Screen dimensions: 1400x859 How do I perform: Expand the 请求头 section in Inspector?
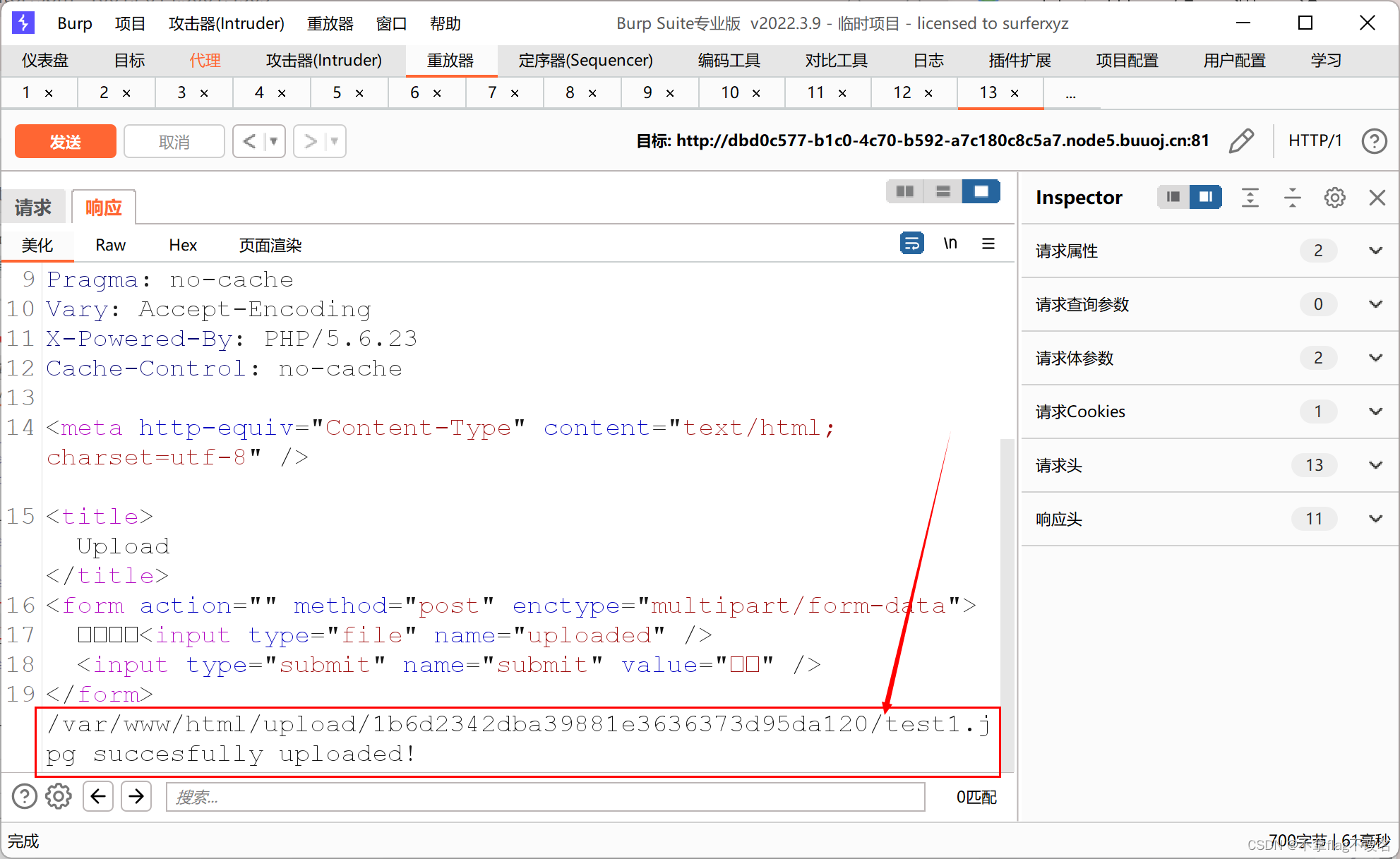[1375, 465]
